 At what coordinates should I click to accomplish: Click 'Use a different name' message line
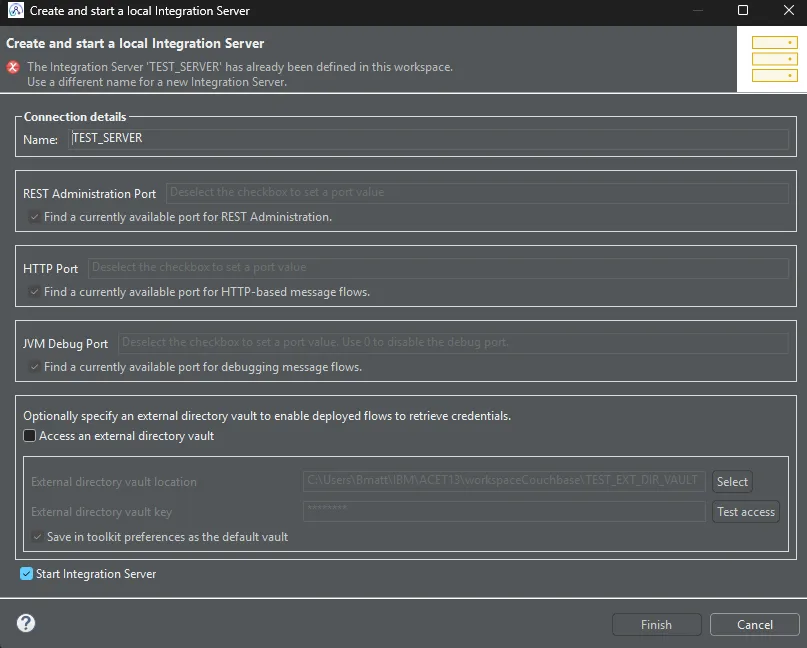click(x=157, y=82)
